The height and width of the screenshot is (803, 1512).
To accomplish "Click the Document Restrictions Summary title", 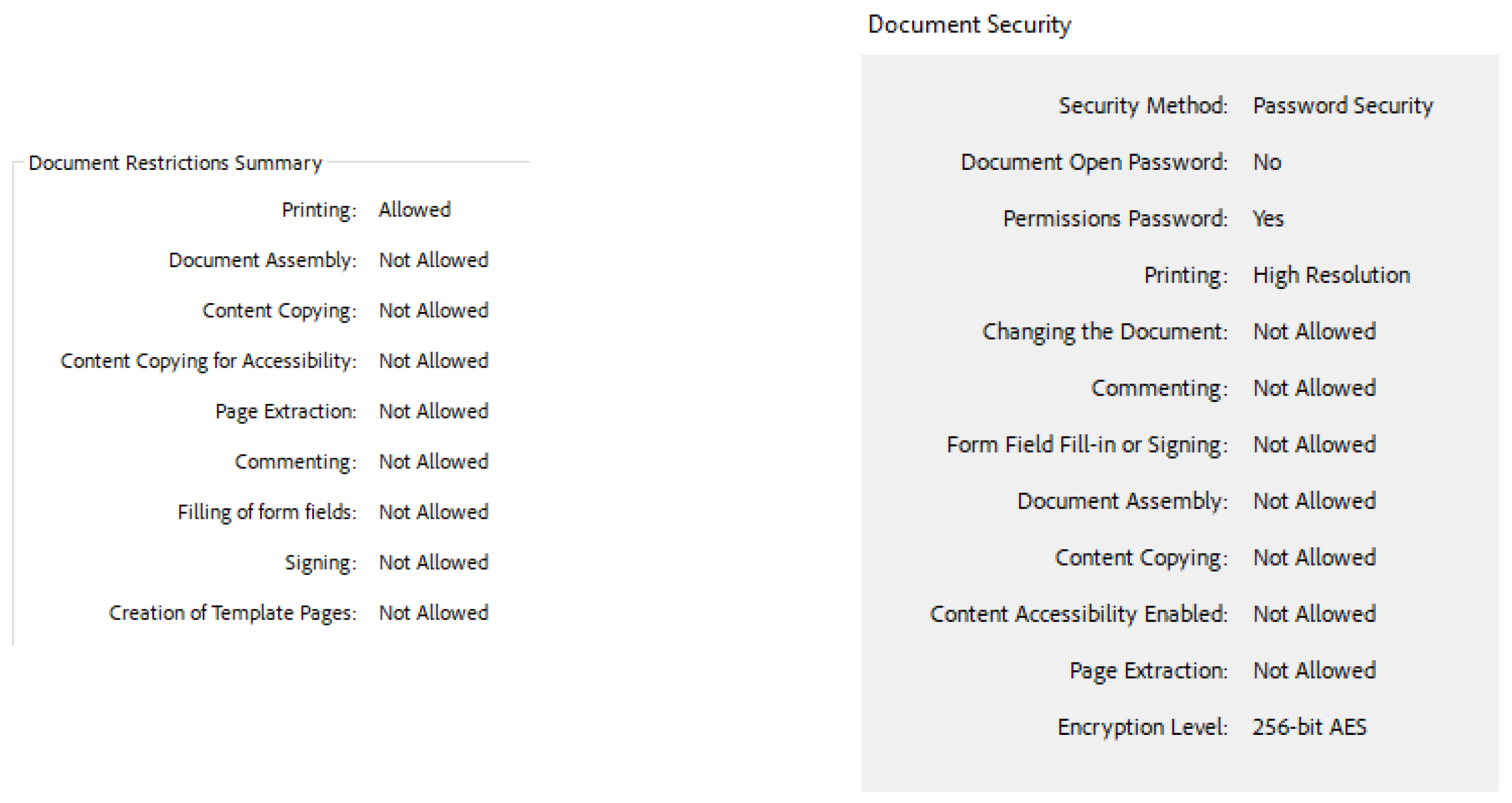I will [175, 163].
